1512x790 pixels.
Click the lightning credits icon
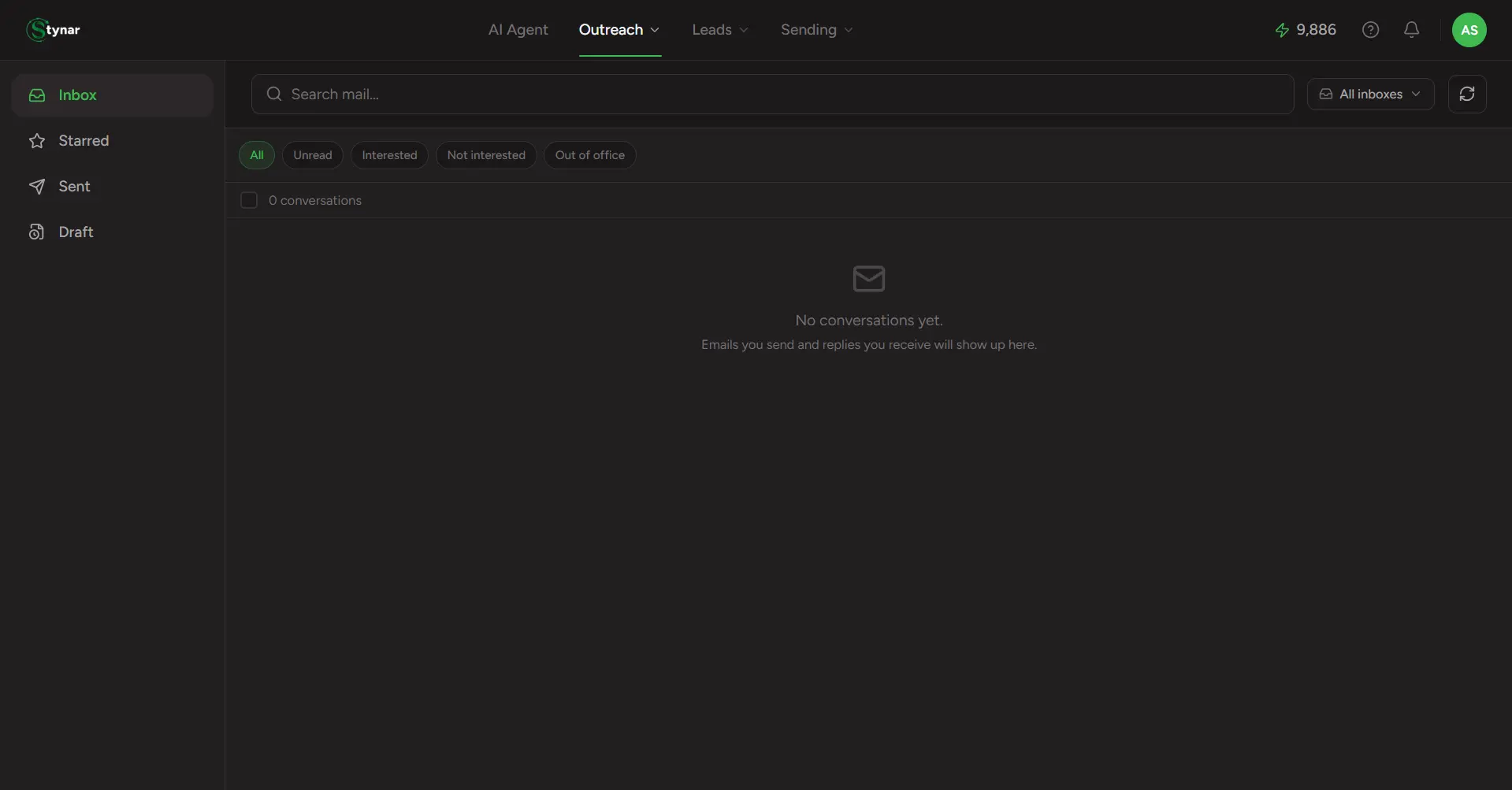pyautogui.click(x=1282, y=30)
